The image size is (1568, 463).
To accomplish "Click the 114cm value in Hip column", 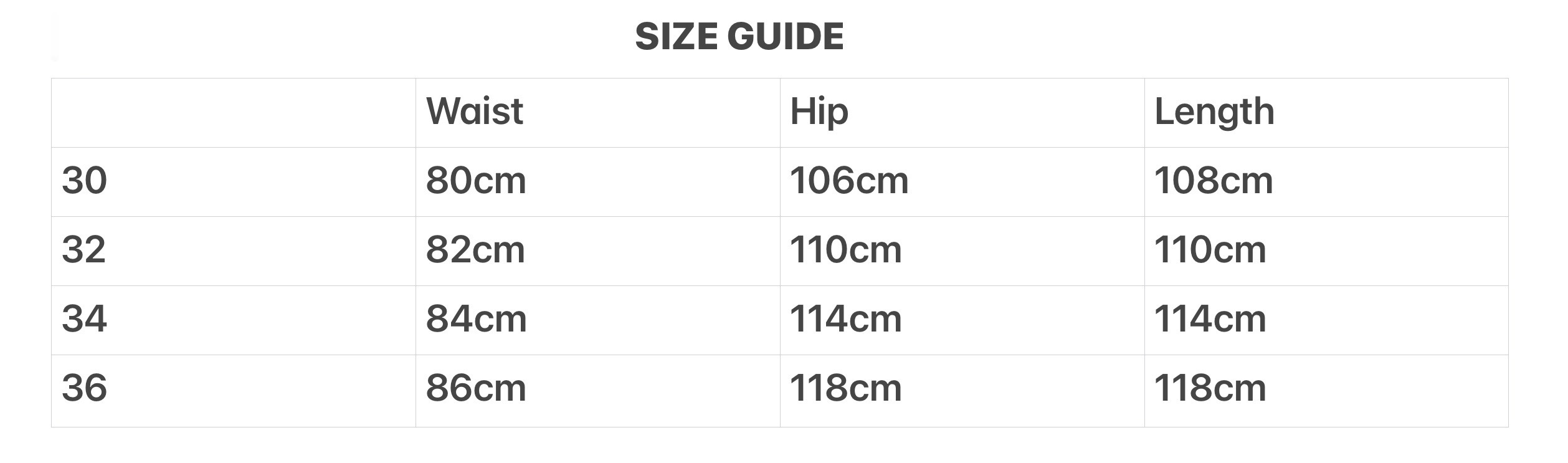I will tap(845, 320).
